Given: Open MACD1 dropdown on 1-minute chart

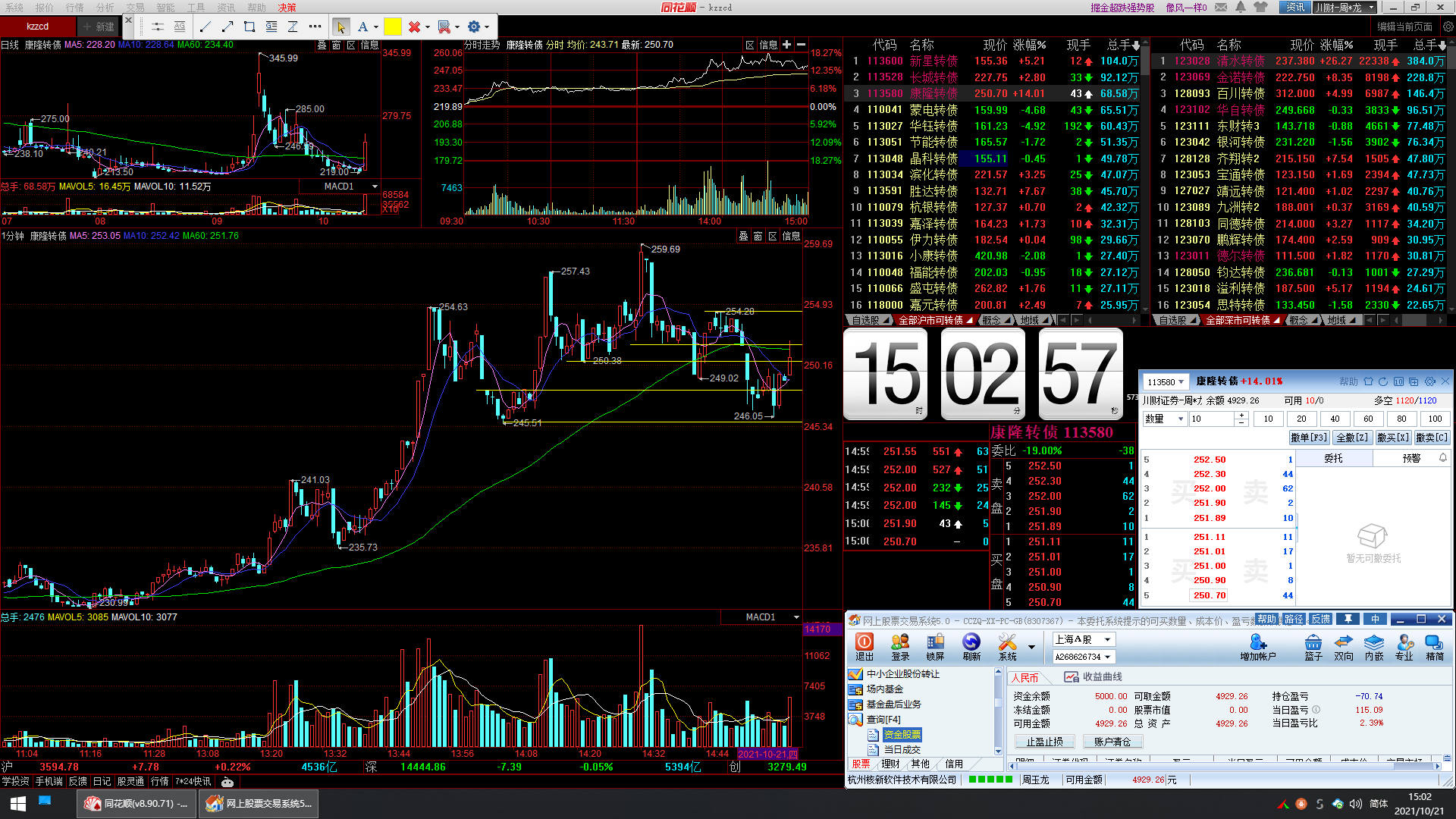Looking at the screenshot, I should [796, 617].
